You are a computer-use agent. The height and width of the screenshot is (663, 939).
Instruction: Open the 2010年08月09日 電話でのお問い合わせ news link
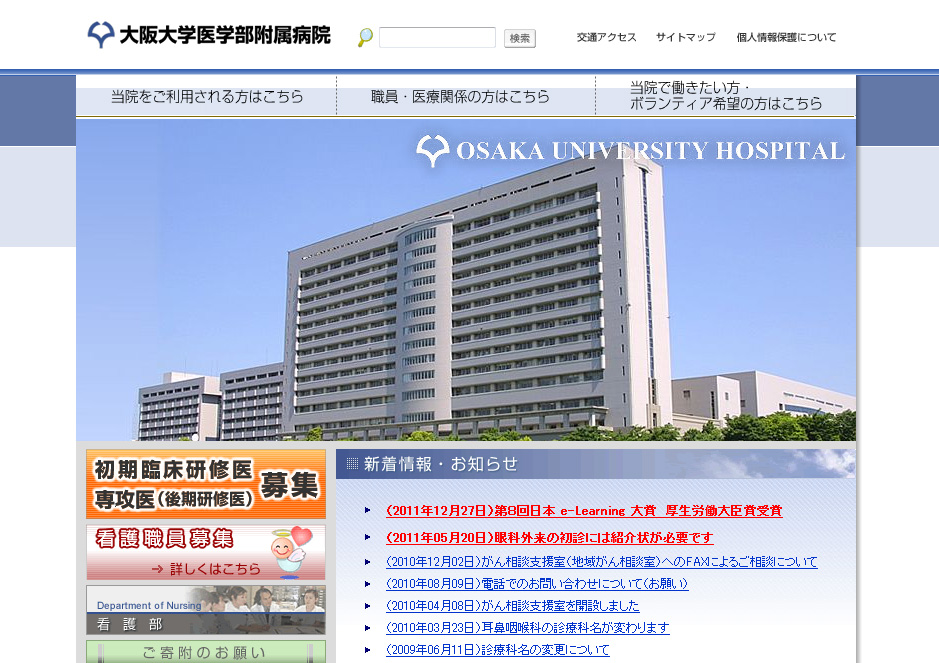point(536,584)
